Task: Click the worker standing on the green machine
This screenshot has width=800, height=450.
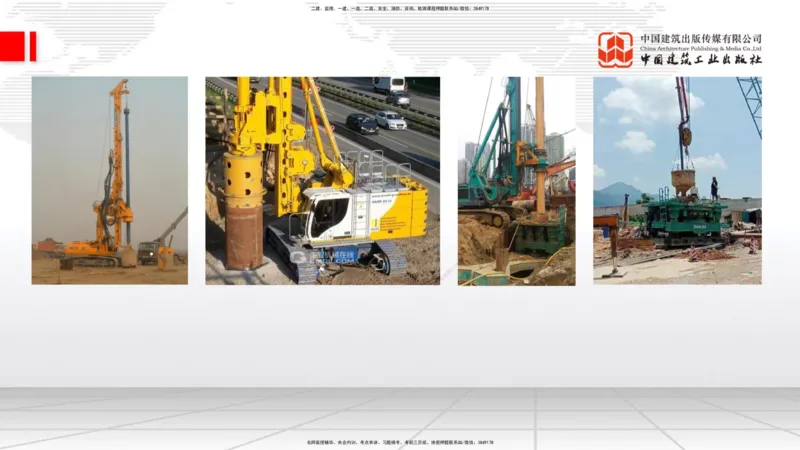Action: pyautogui.click(x=714, y=187)
